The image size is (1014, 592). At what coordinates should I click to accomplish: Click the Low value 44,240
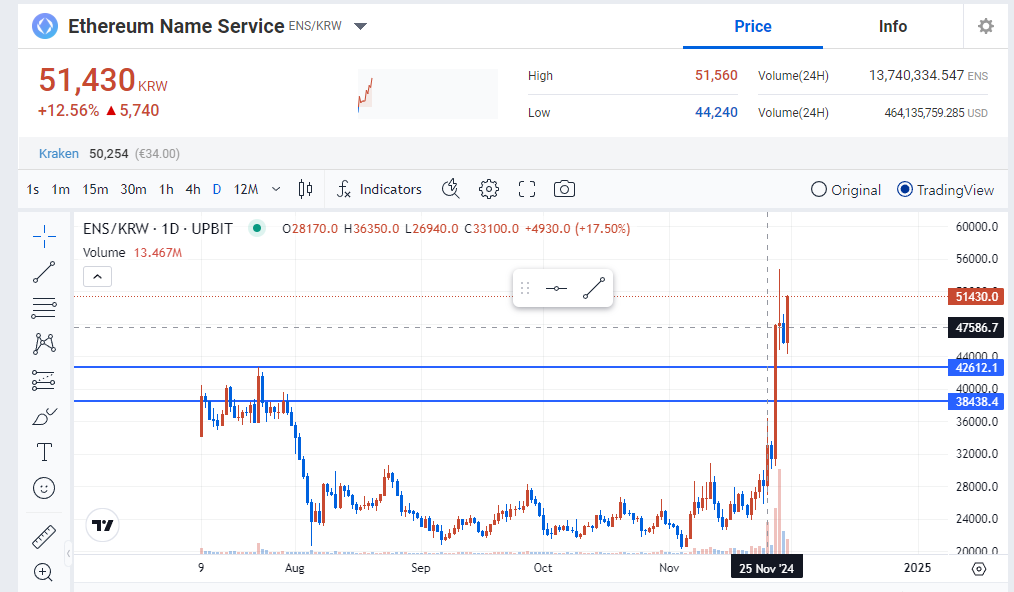tap(716, 112)
